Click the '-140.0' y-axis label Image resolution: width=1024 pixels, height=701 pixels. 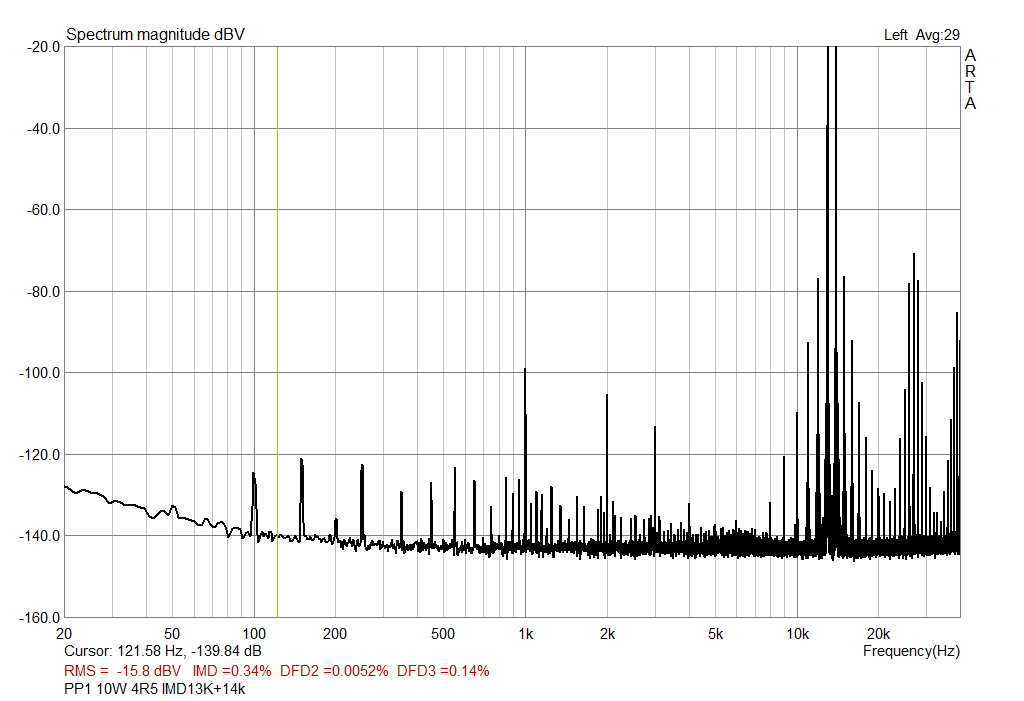click(x=40, y=536)
